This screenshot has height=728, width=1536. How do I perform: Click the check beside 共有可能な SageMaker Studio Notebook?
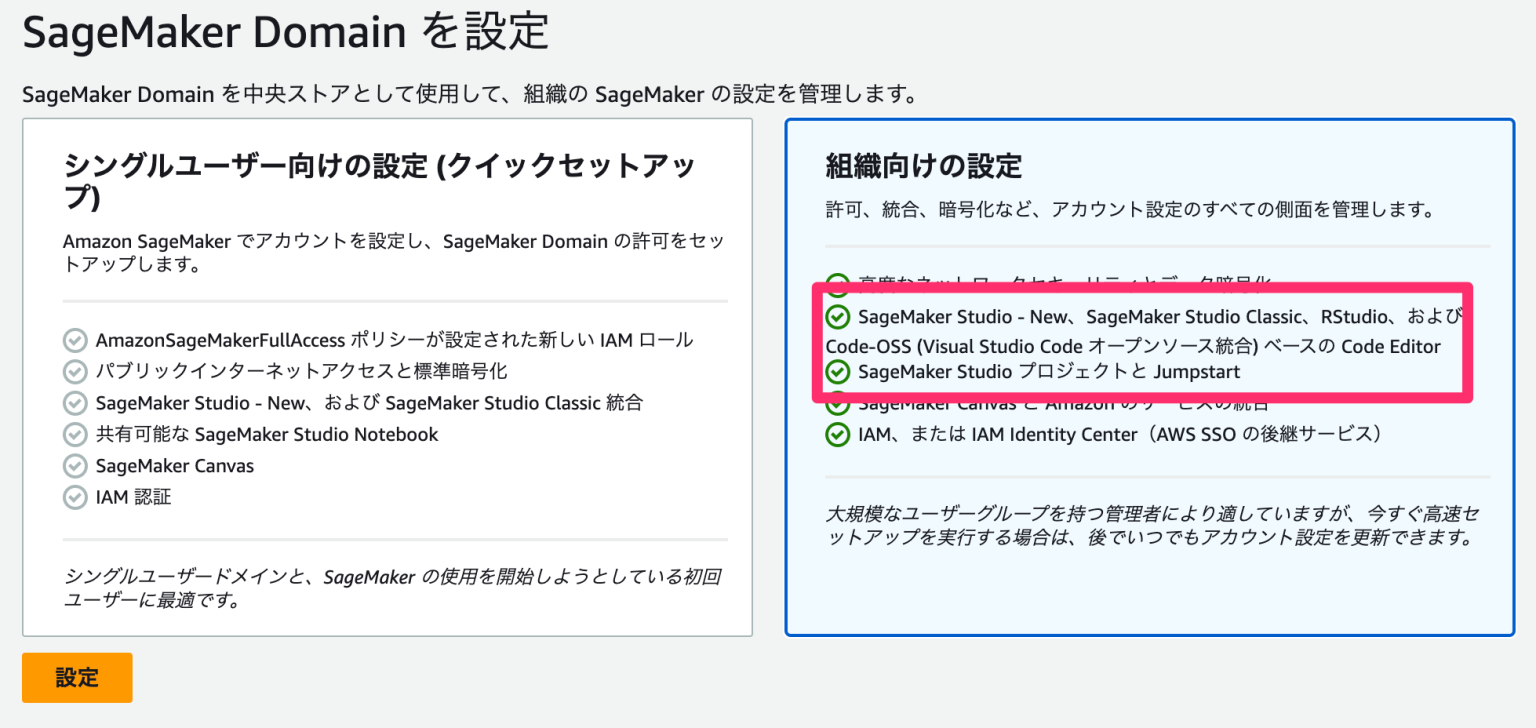coord(75,434)
